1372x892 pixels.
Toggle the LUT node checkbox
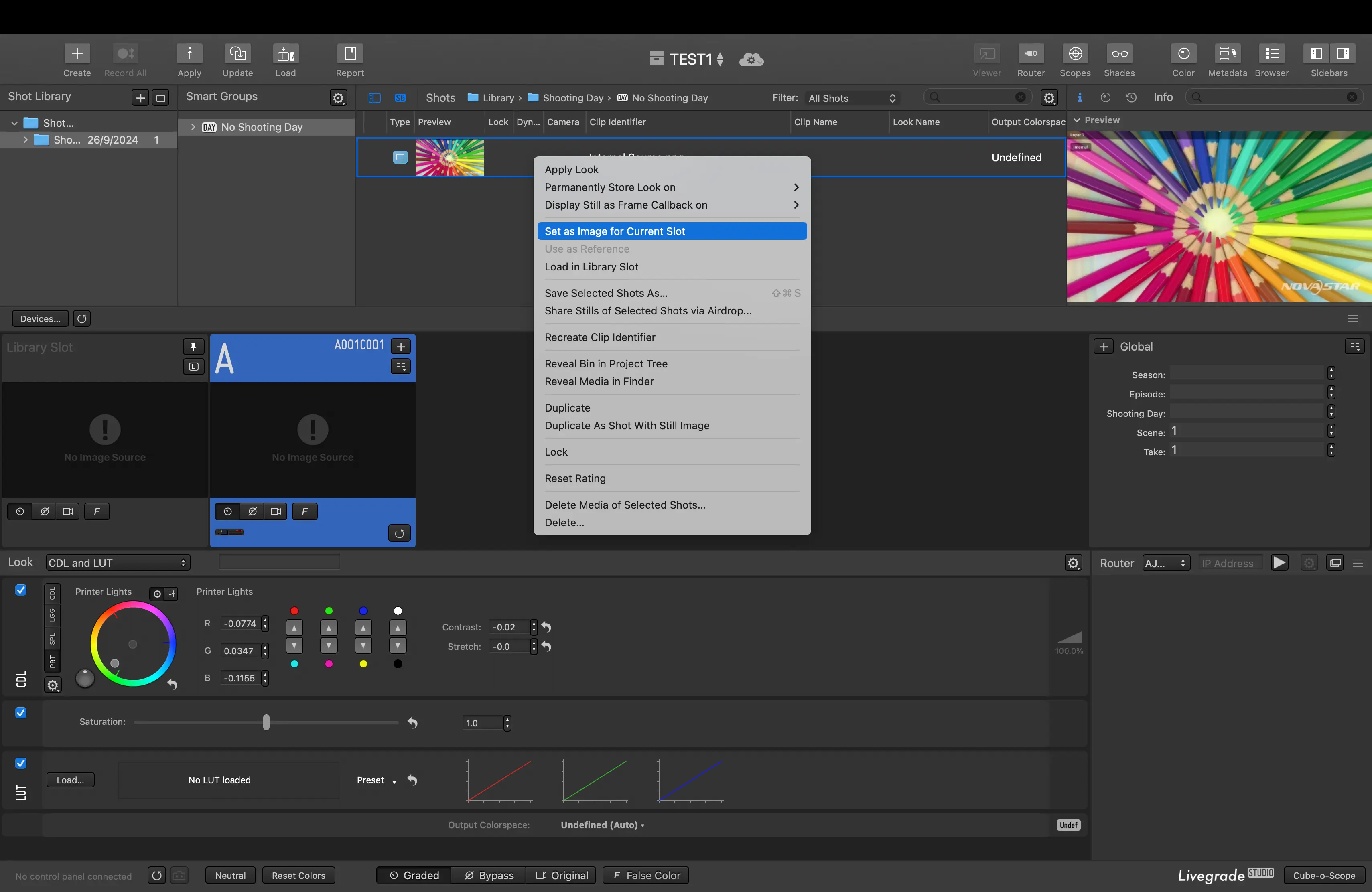coord(21,764)
